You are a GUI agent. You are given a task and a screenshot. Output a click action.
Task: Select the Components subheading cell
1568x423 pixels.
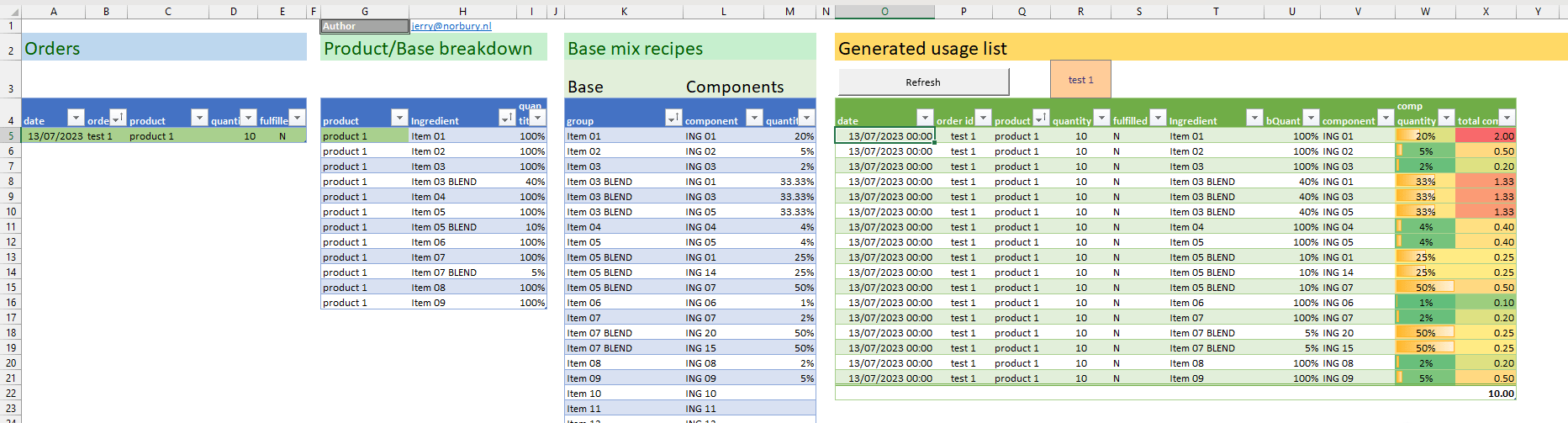click(734, 87)
